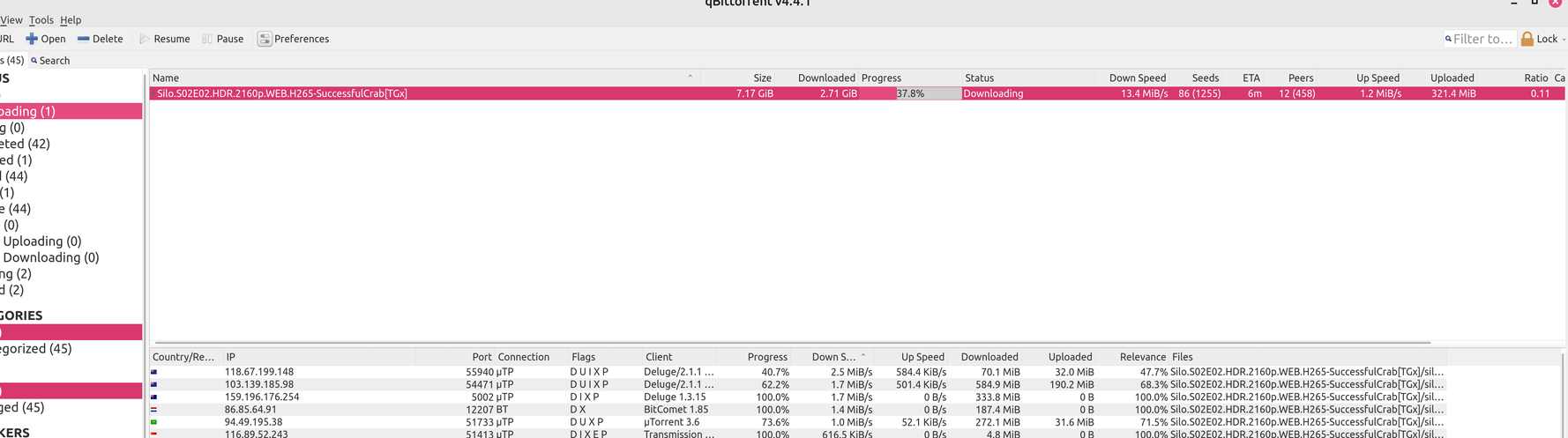Image resolution: width=1568 pixels, height=438 pixels.
Task: Click the 37.8% progress bar of the Silo torrent
Action: pos(909,93)
